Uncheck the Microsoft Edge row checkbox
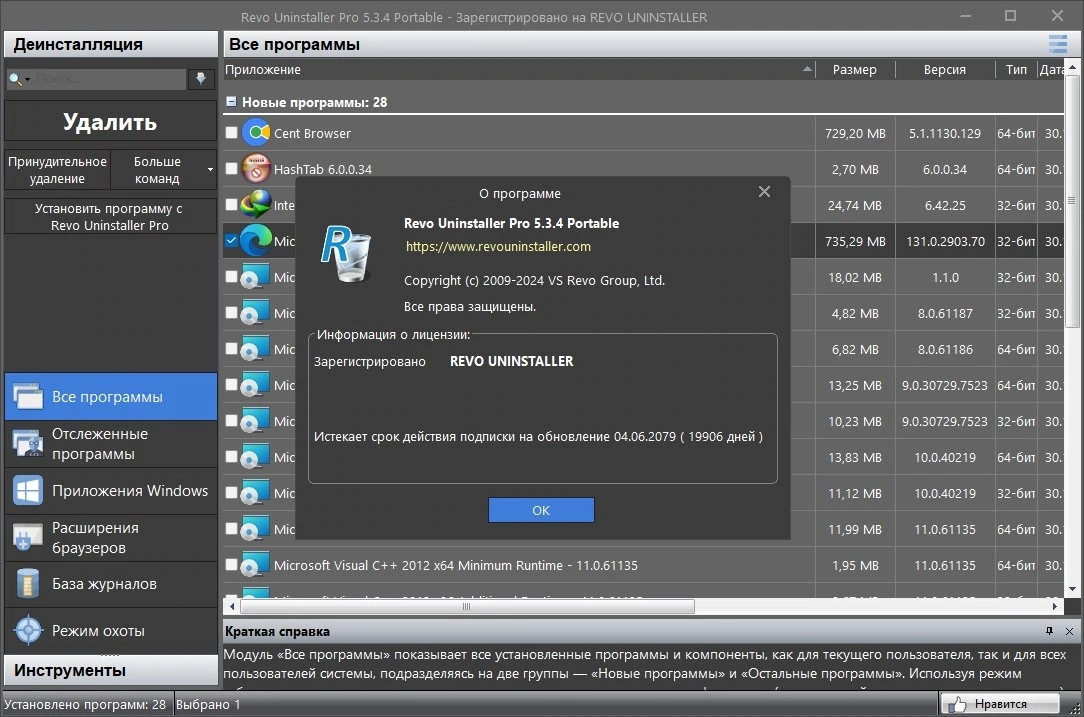The height and width of the screenshot is (717, 1084). click(x=232, y=241)
